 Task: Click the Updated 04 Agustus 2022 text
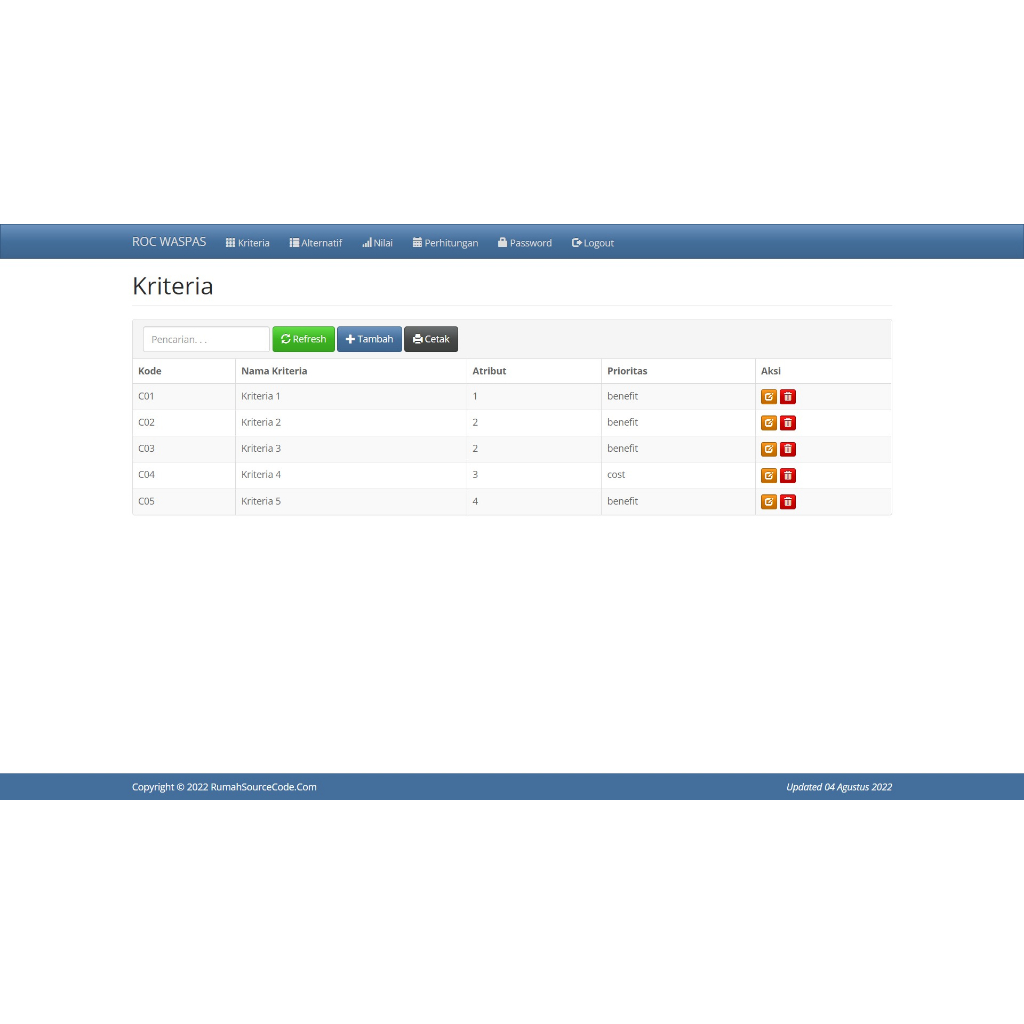839,787
